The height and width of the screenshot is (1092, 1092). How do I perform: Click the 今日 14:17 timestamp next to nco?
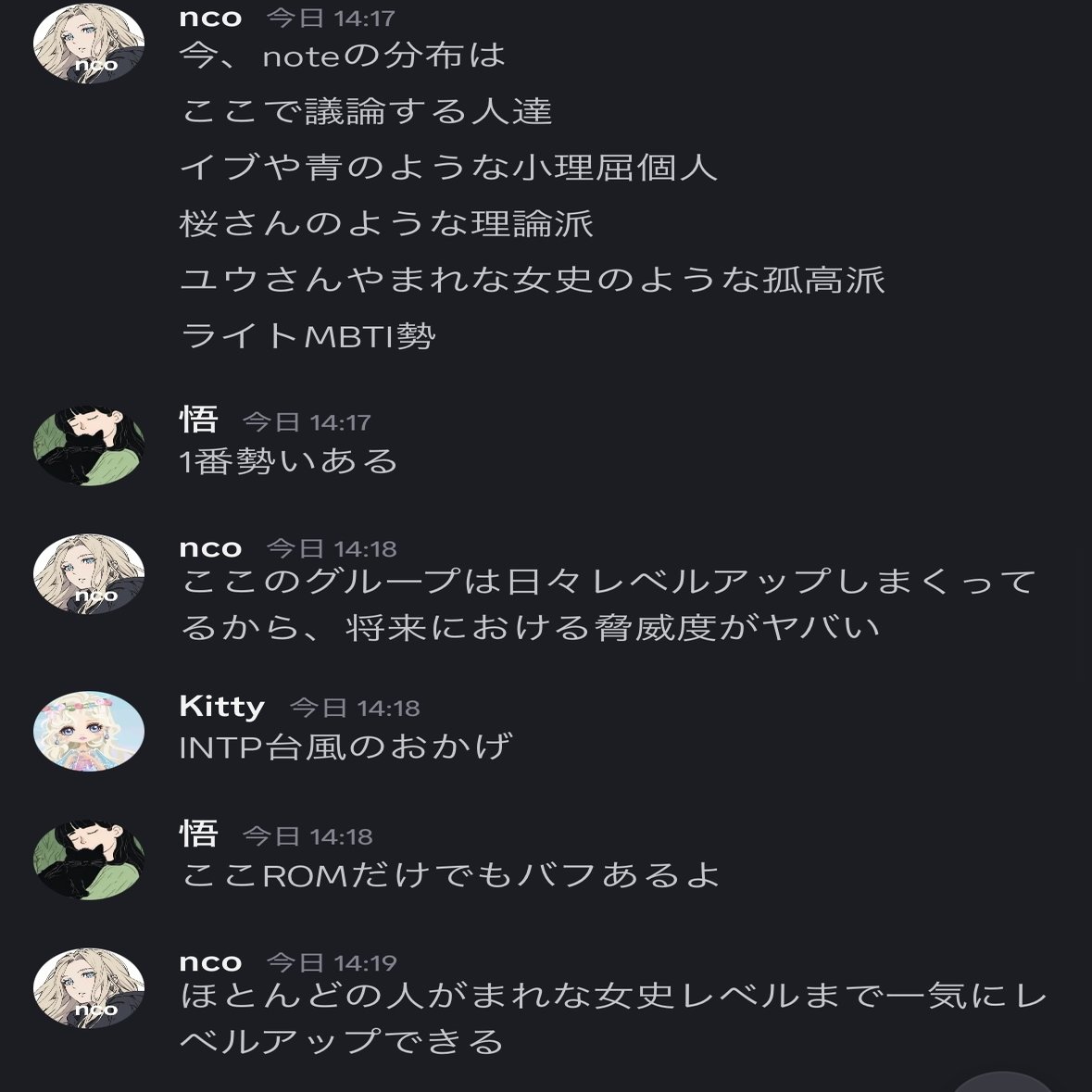(332, 19)
